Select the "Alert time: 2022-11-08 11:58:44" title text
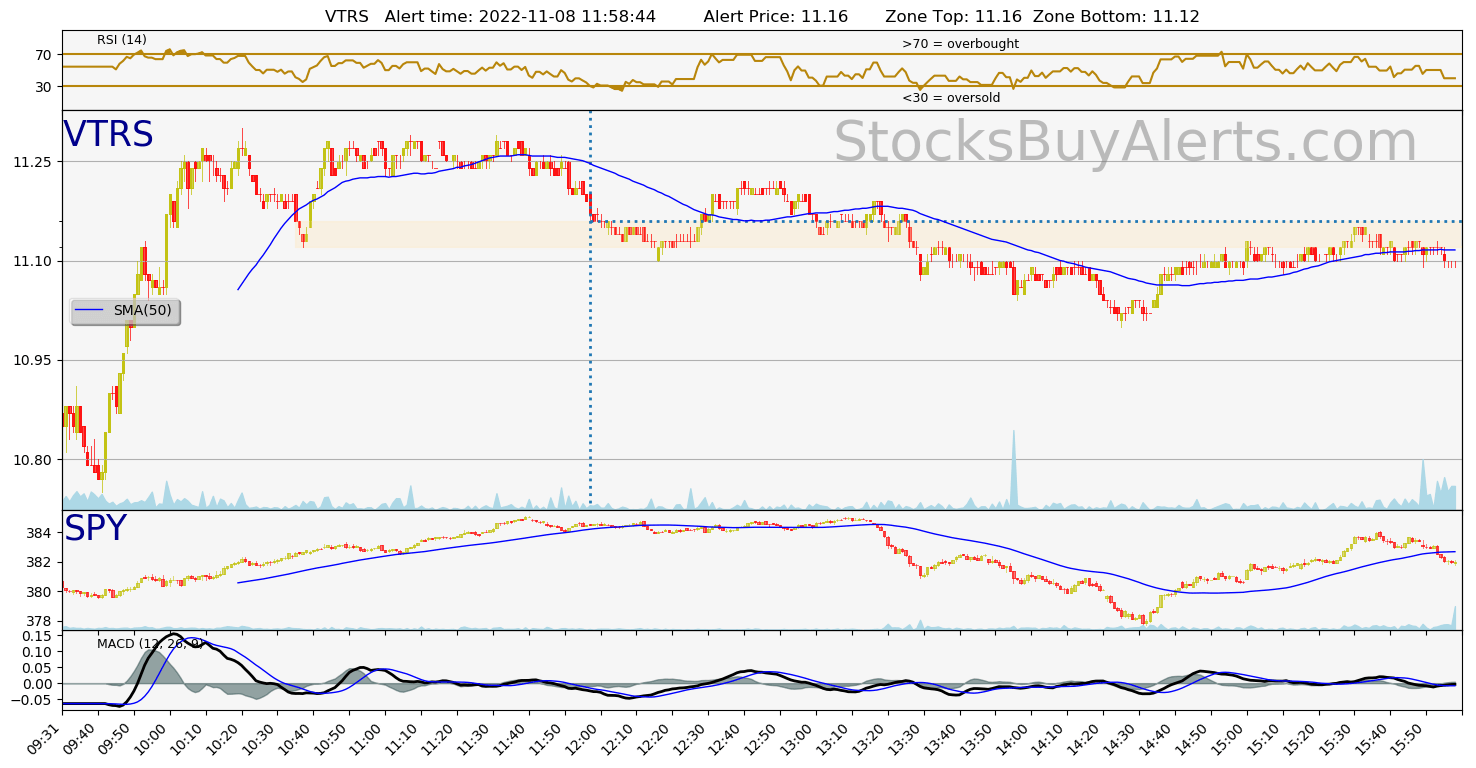This screenshot has width=1476, height=768. [x=520, y=17]
